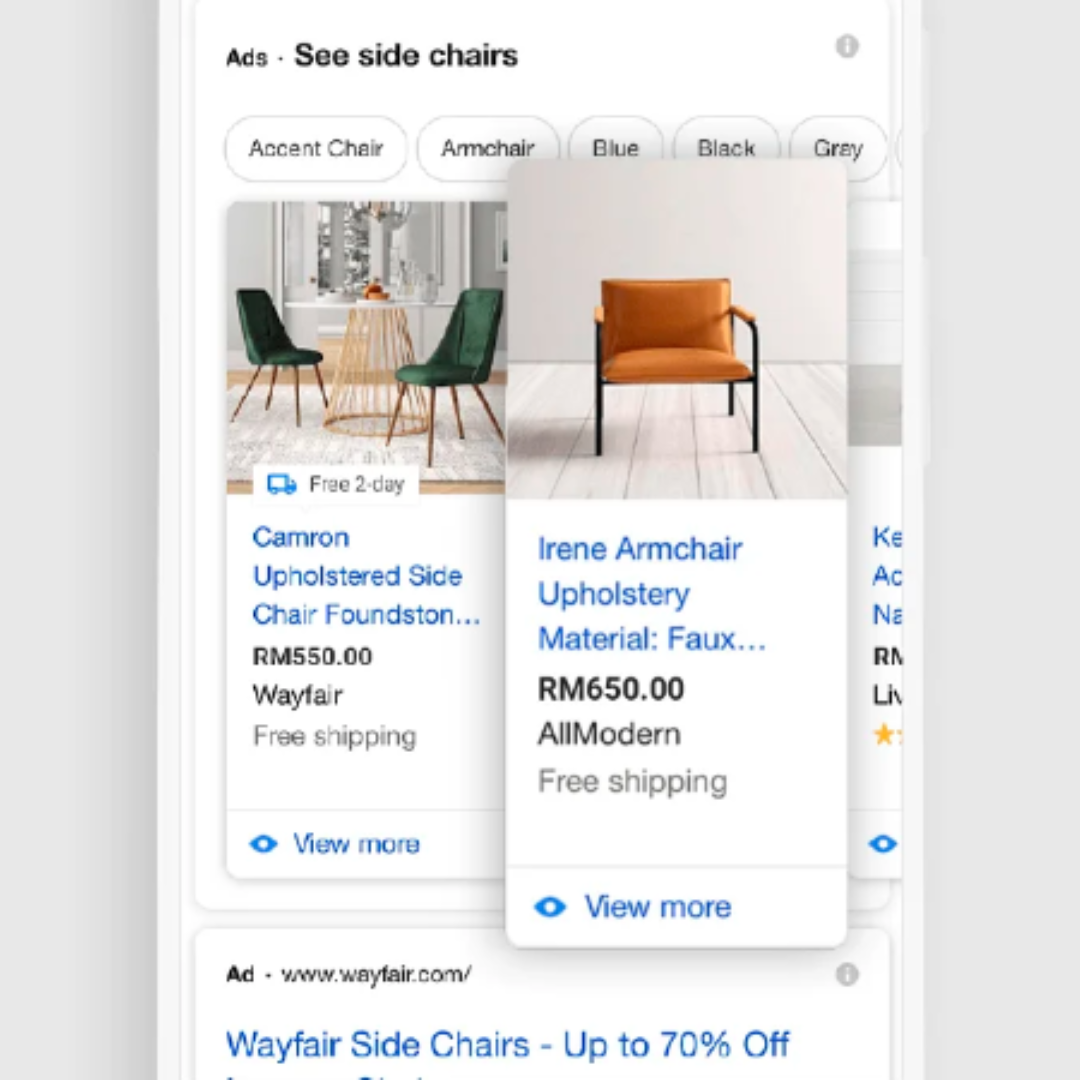
Task: Click the eye icon under Irene Armchair
Action: coord(550,907)
